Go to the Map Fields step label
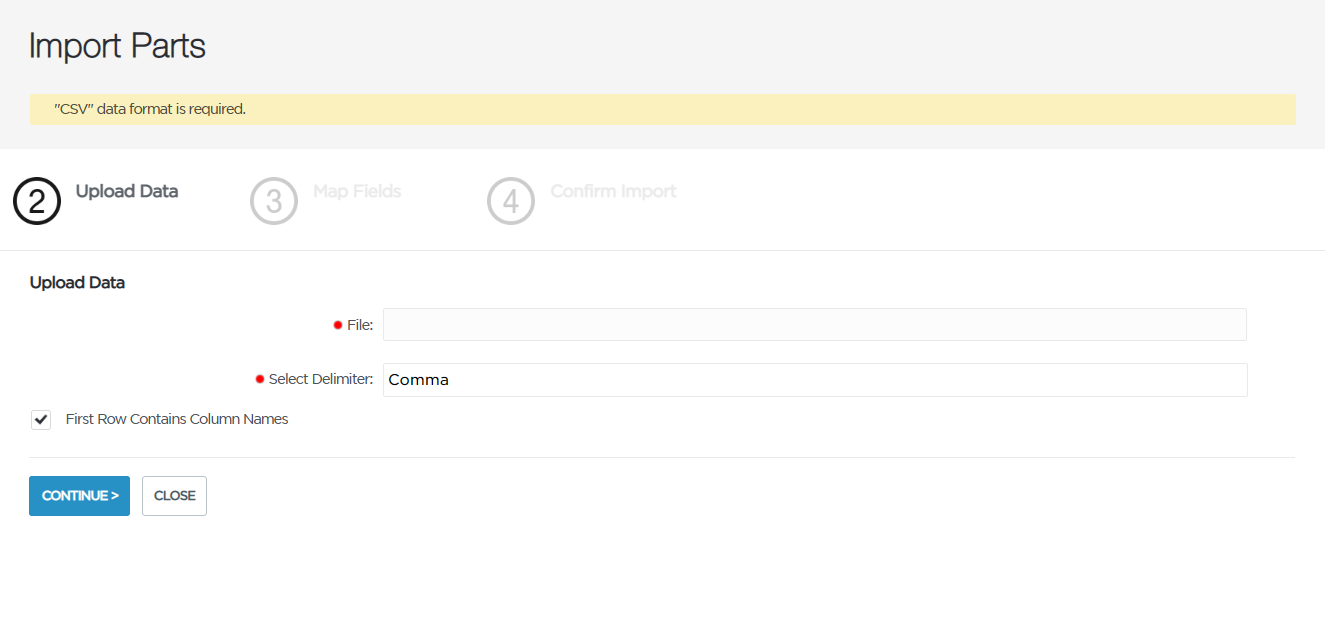1325x628 pixels. (357, 191)
